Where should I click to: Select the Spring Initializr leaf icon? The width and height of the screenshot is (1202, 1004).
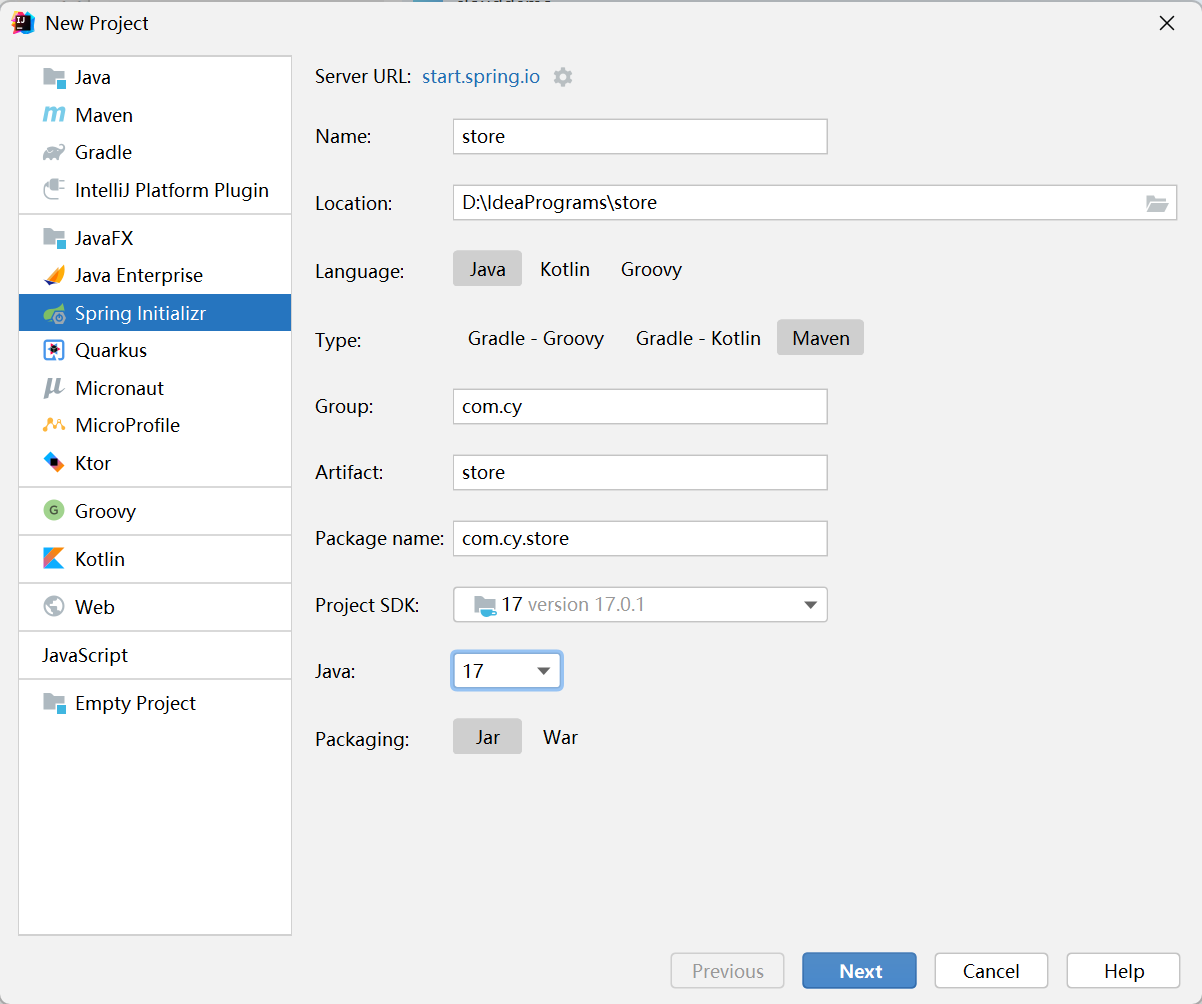(x=54, y=314)
